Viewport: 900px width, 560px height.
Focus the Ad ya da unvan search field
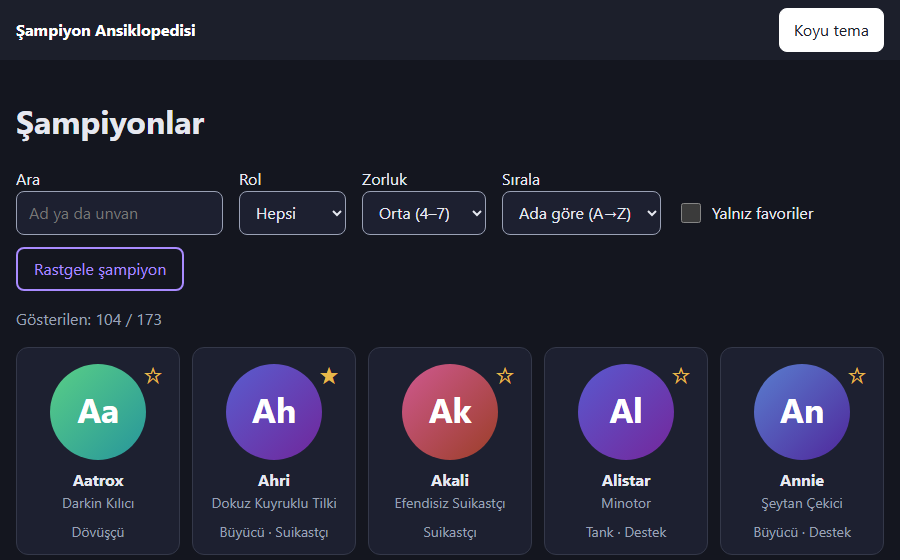(x=119, y=213)
